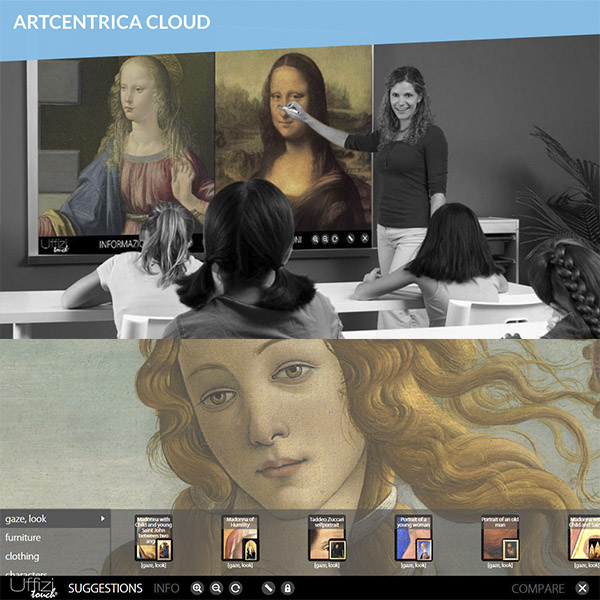Viewport: 600px width, 600px height.
Task: Click the ARTCENTRICA CLOUD header title
Action: pos(112,22)
